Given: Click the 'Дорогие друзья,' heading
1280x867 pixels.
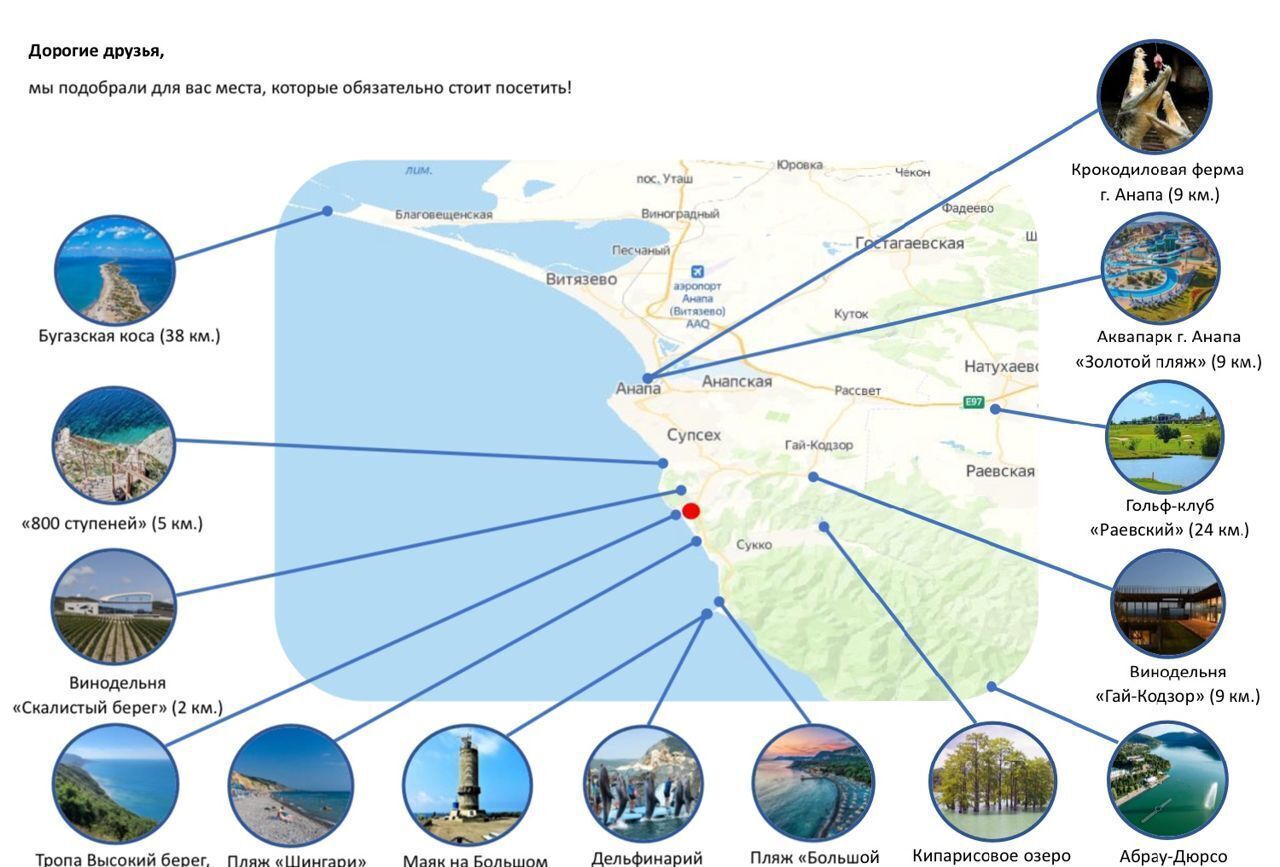Looking at the screenshot, I should (96, 50).
